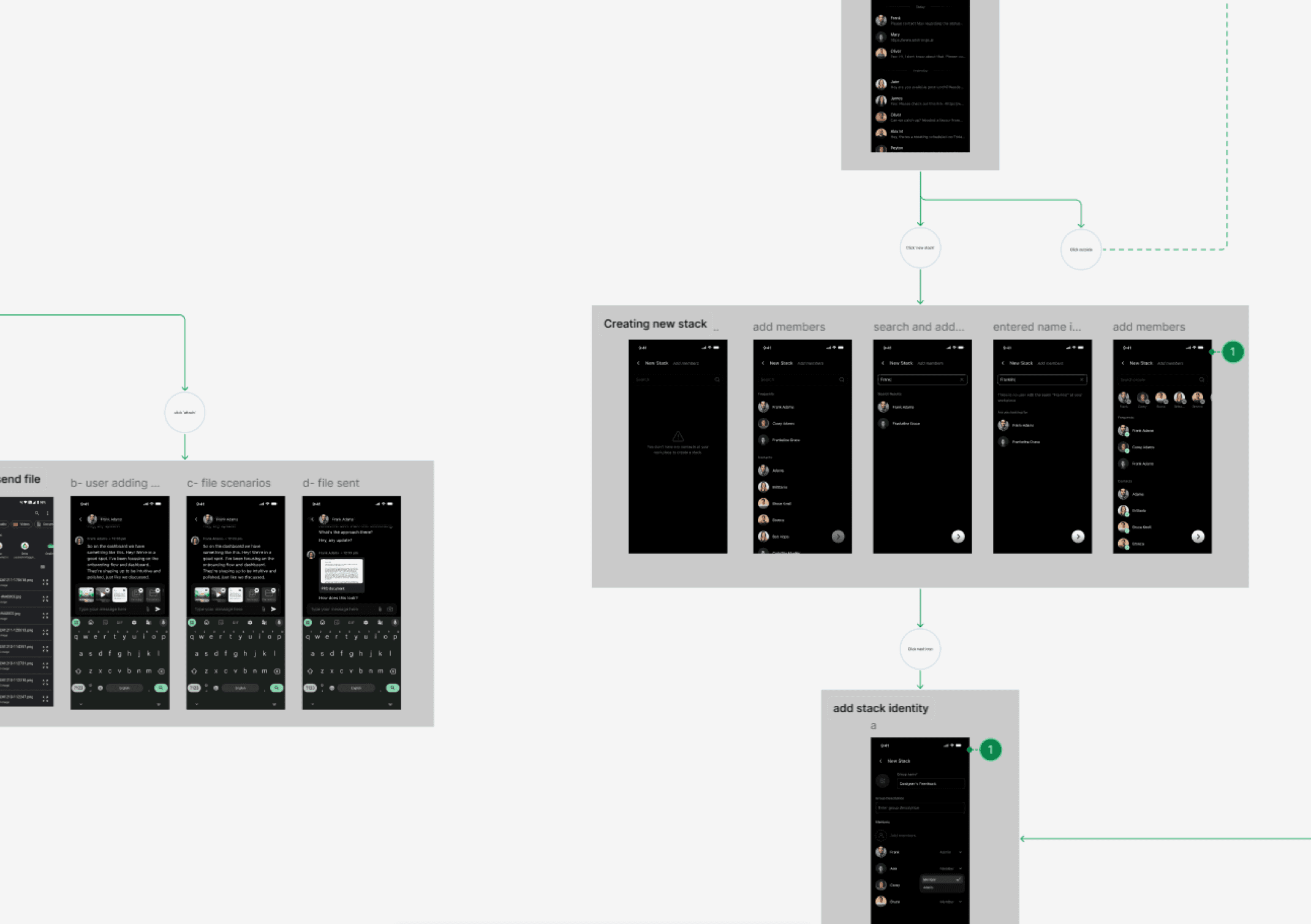Select the 'd- file sent' frame label

coord(331,483)
